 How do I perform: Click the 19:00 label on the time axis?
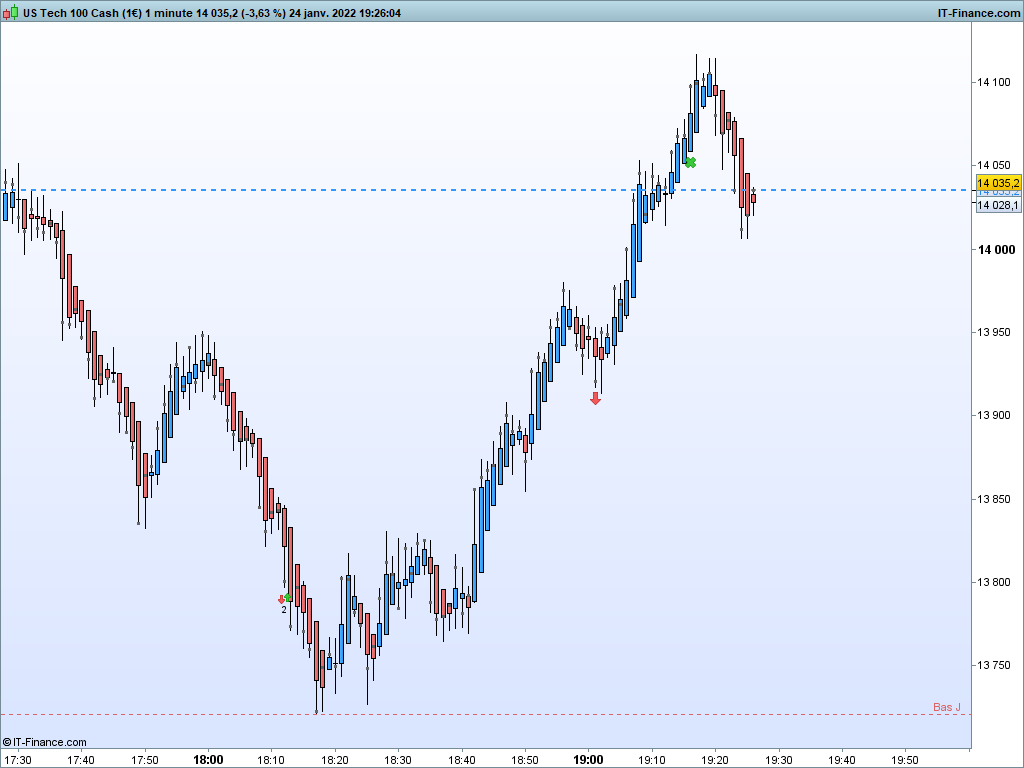click(x=588, y=760)
